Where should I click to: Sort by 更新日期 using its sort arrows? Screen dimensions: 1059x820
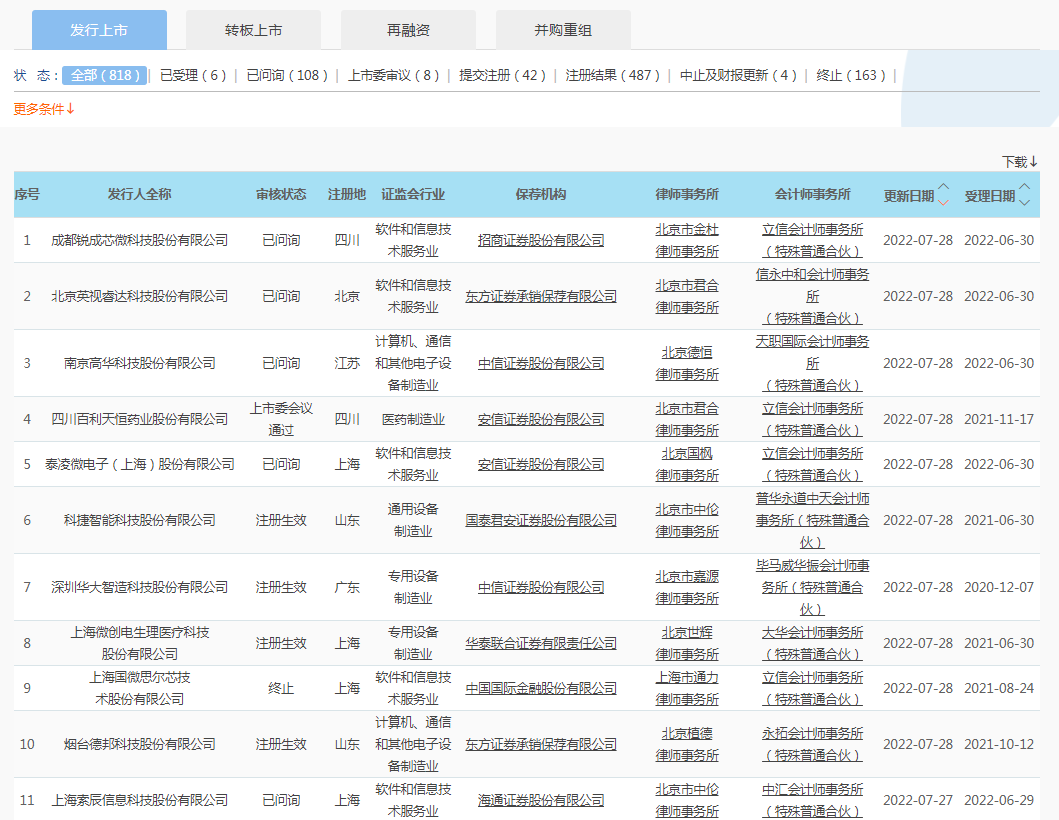tap(943, 195)
